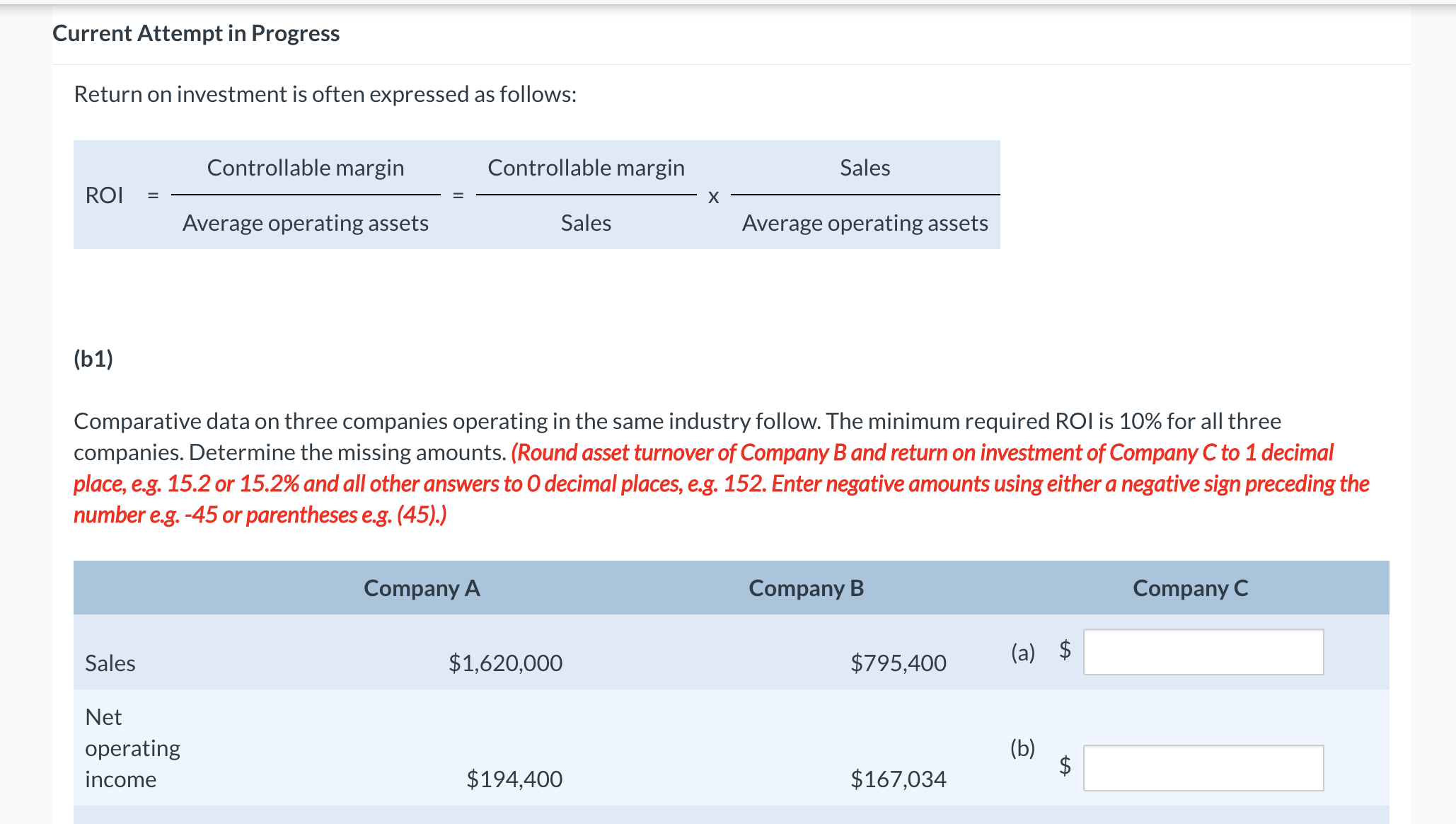Click the (b) answer marker label
This screenshot has width=1456, height=824.
pyautogui.click(x=1023, y=748)
